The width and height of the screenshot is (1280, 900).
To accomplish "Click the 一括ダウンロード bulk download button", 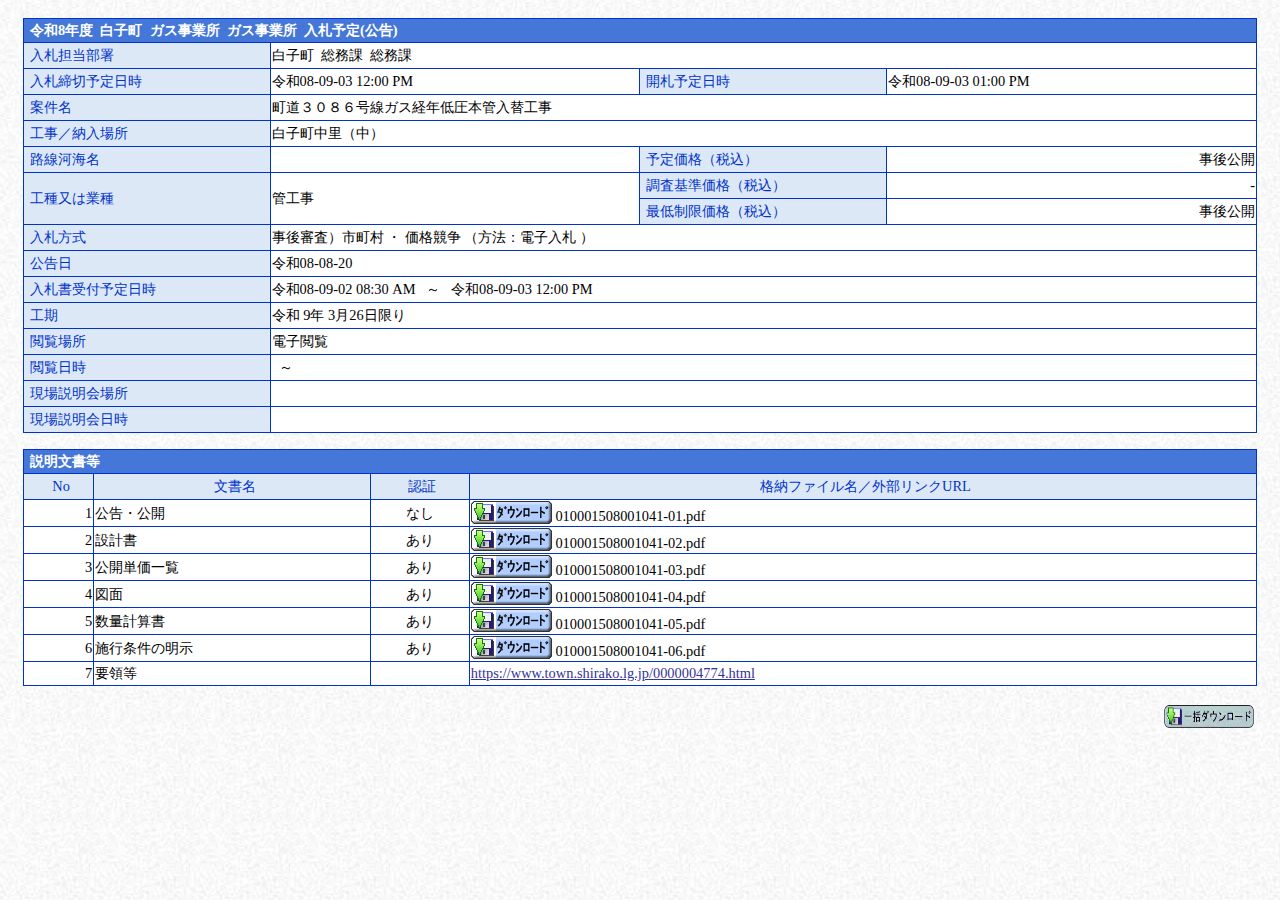I will point(1208,716).
